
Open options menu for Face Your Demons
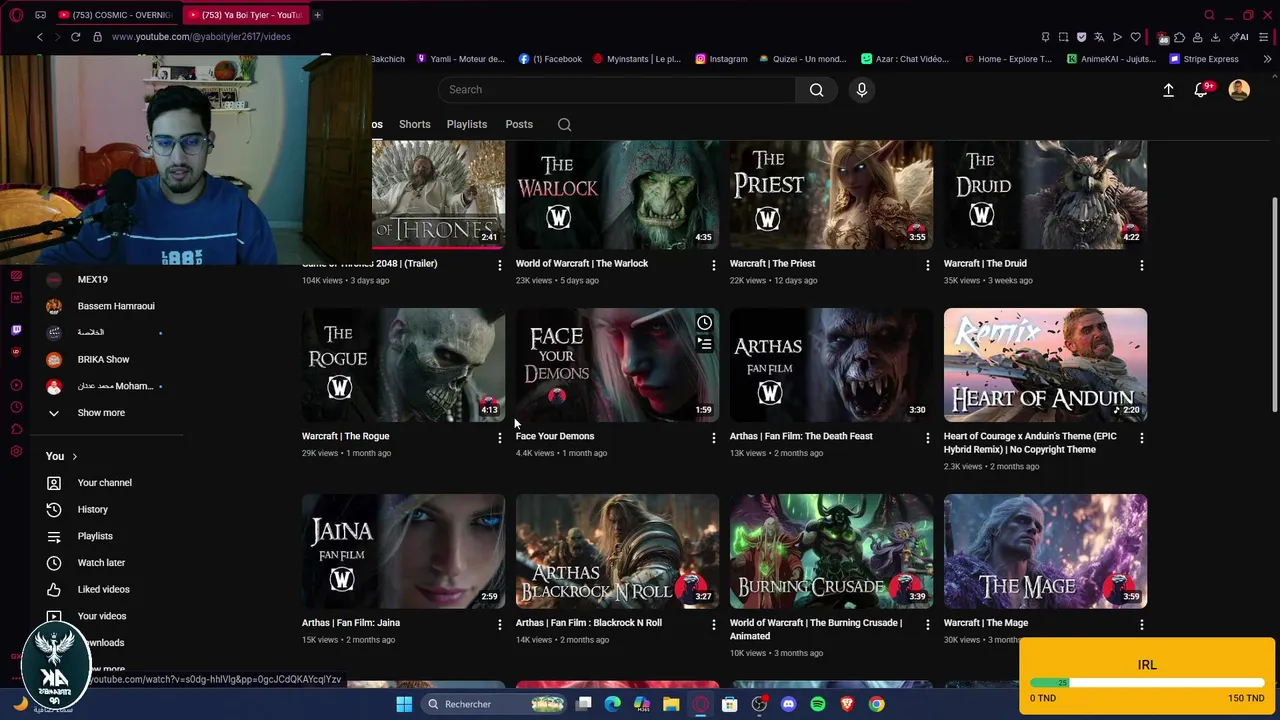click(x=713, y=438)
